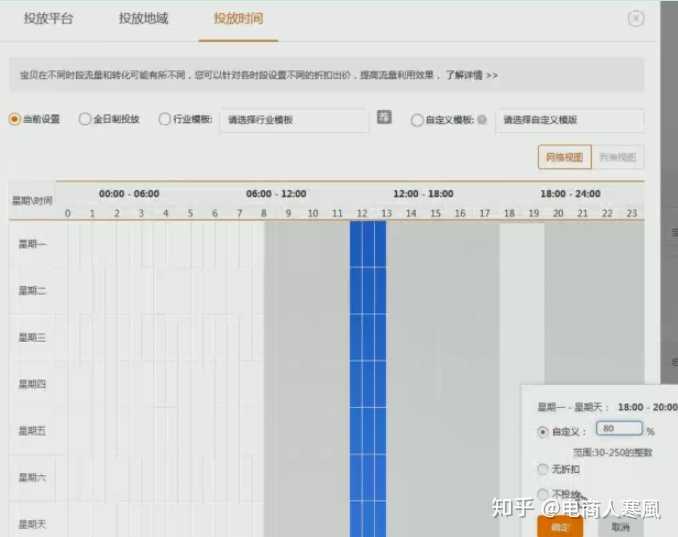This screenshot has width=678, height=537.
Task: Pick the 无折扣 option in popup
Action: click(x=543, y=468)
